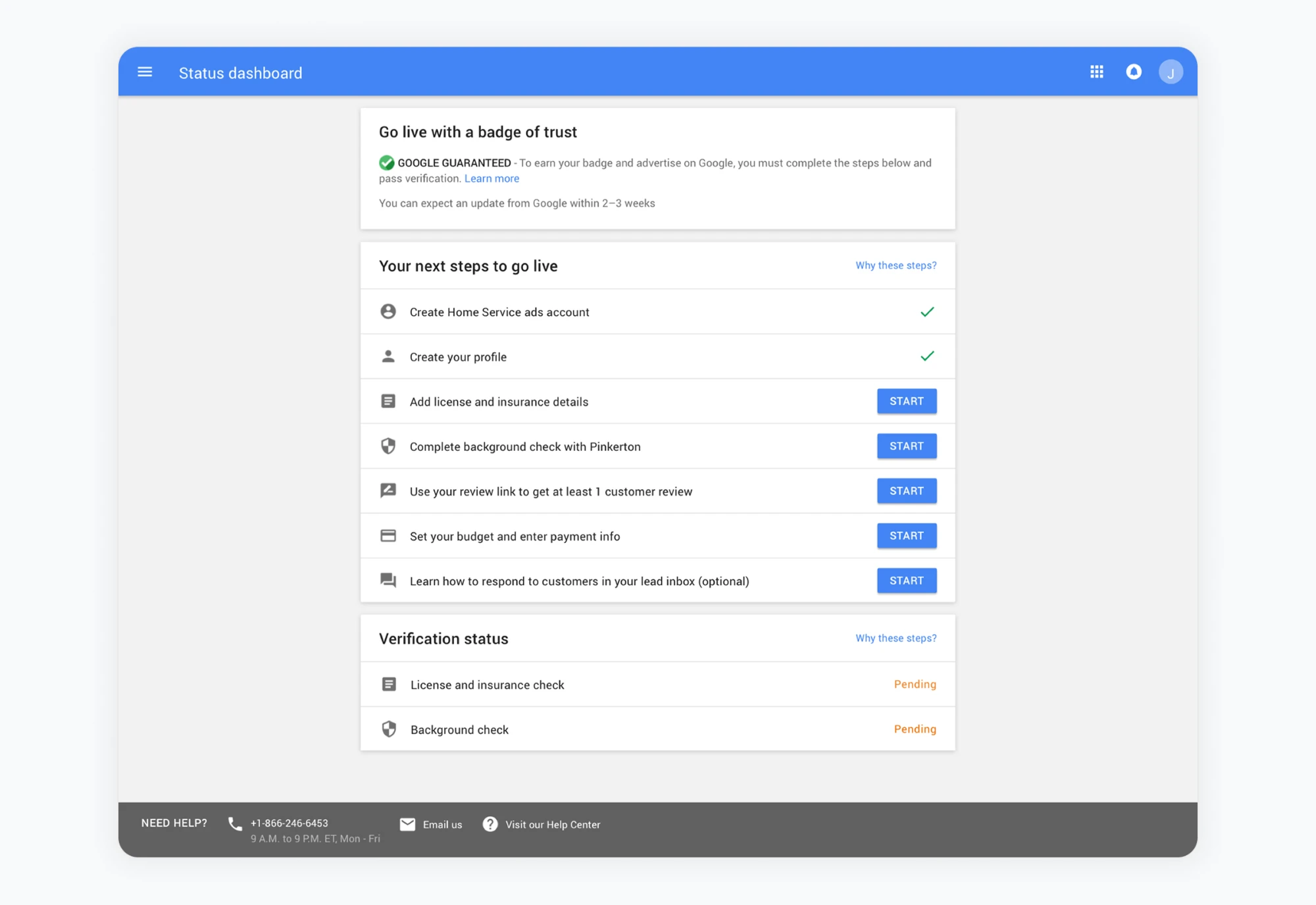The width and height of the screenshot is (1316, 905).
Task: Click Why these steps? in next steps card
Action: (896, 265)
